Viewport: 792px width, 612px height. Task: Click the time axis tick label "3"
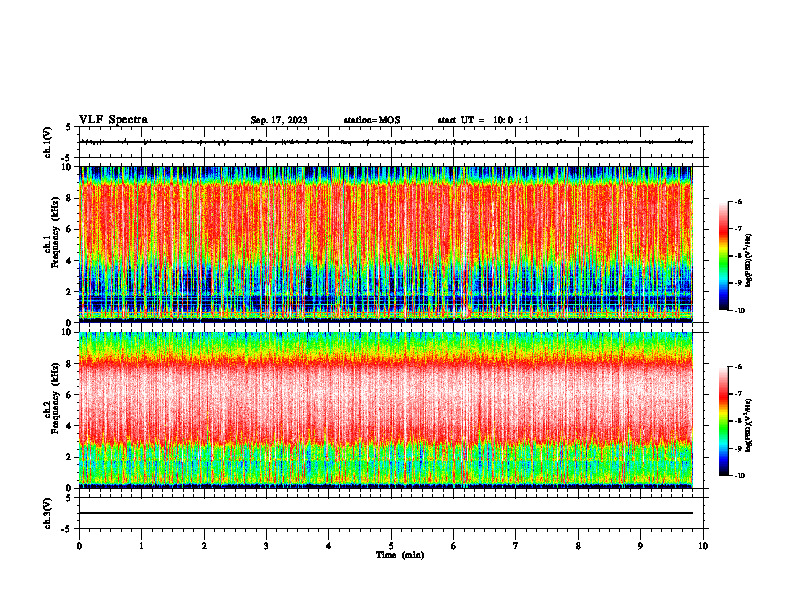coord(266,546)
